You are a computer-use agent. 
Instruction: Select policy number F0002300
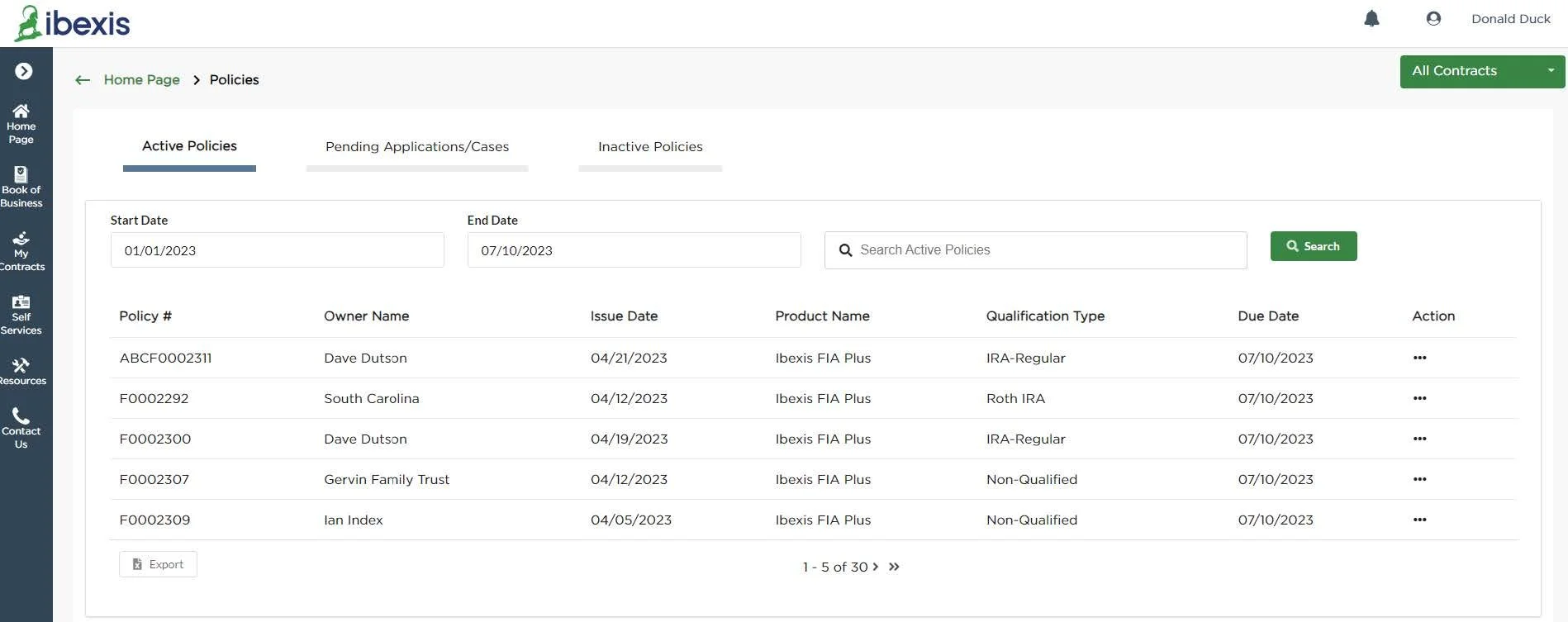154,439
